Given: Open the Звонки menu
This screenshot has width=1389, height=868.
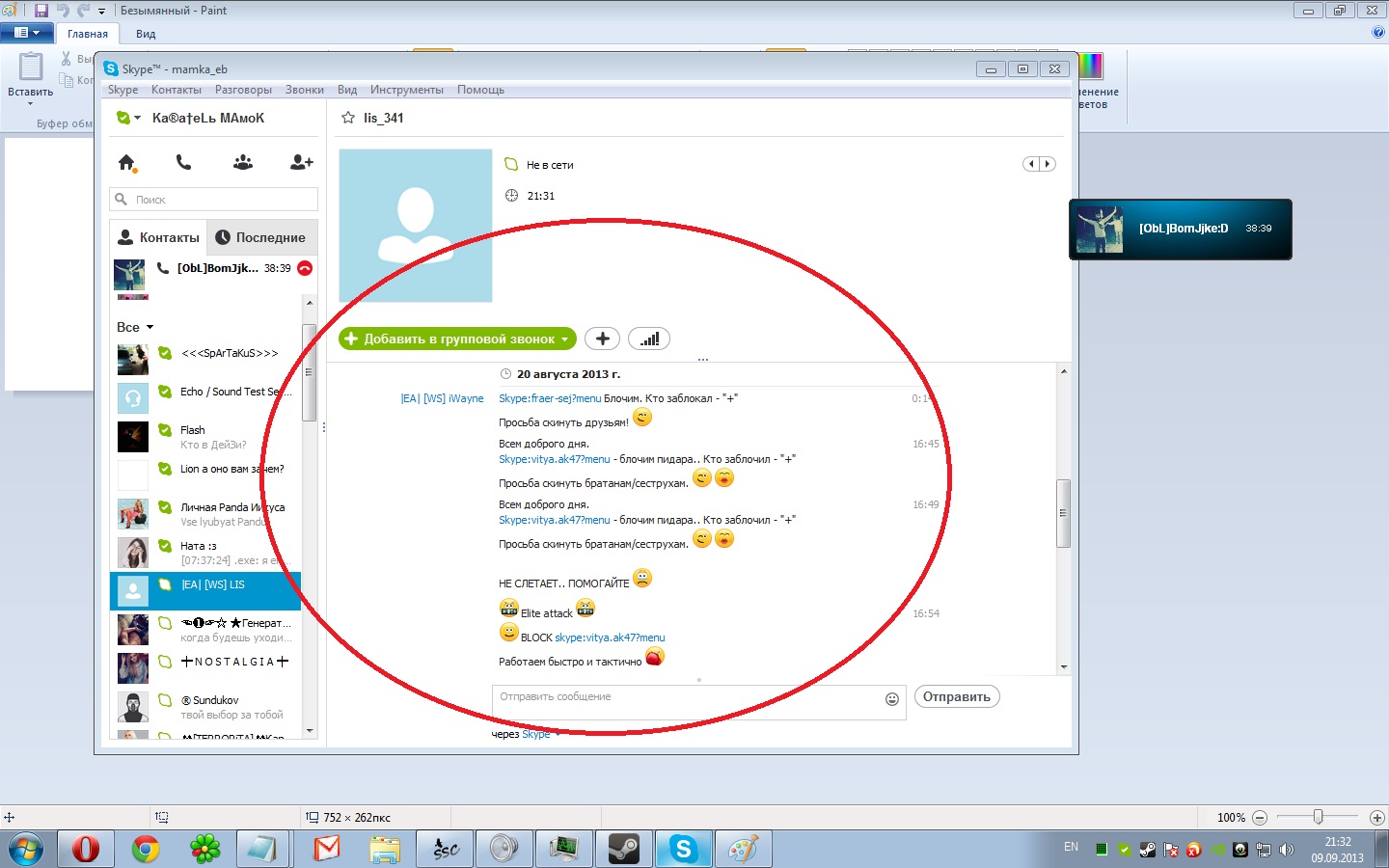Looking at the screenshot, I should (x=305, y=90).
